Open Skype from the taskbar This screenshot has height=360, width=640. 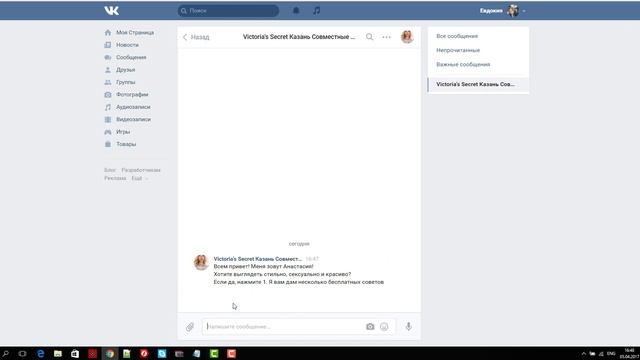(162, 353)
